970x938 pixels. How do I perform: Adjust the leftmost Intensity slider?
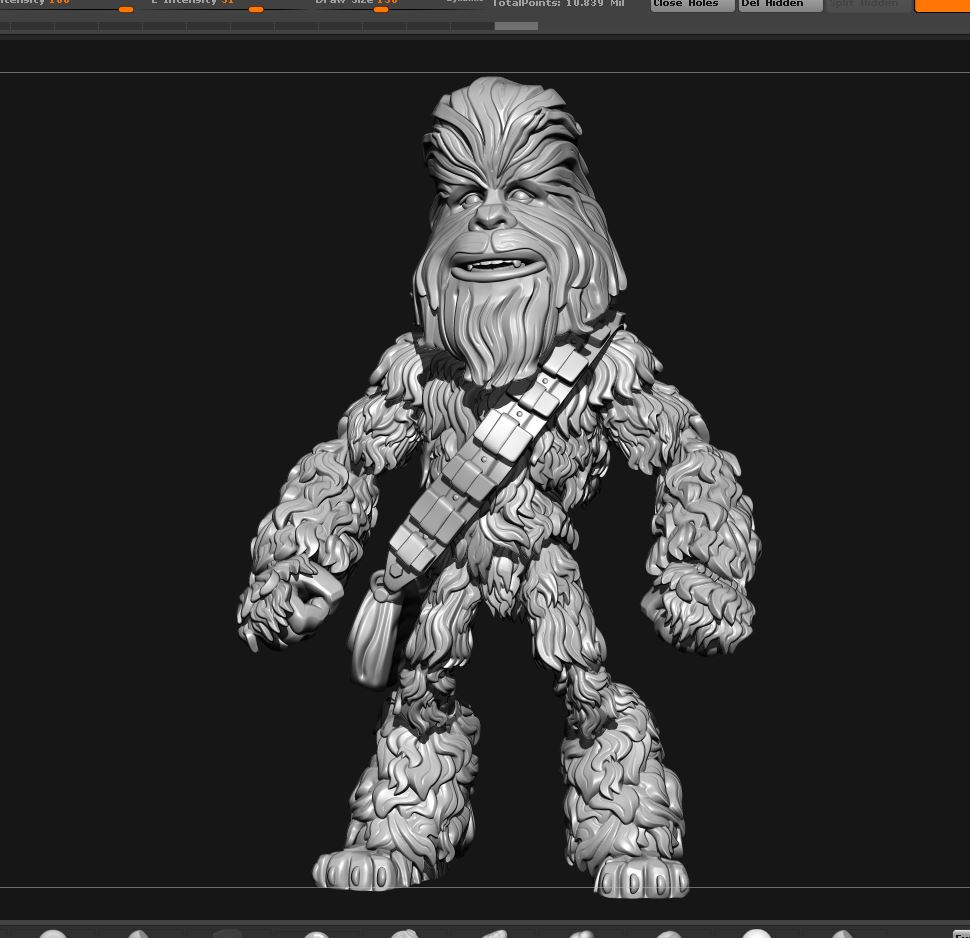point(126,9)
